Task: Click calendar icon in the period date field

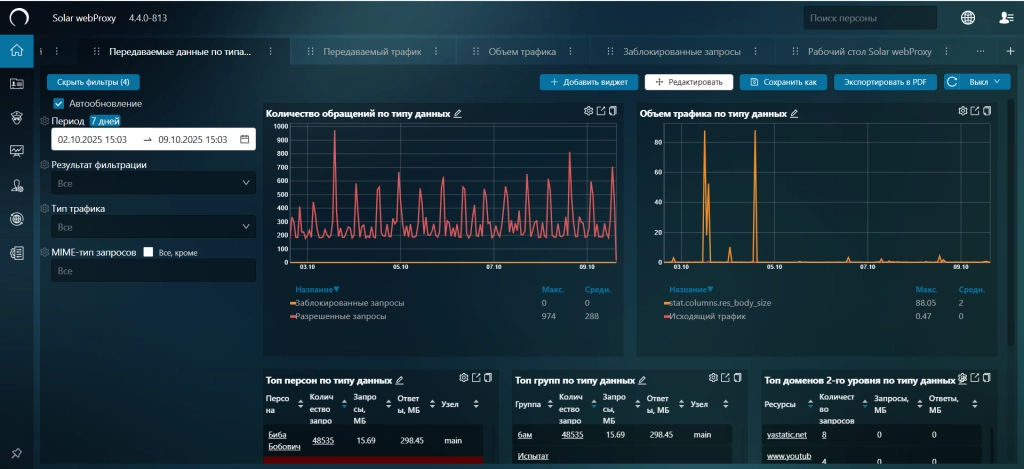Action: [244, 140]
